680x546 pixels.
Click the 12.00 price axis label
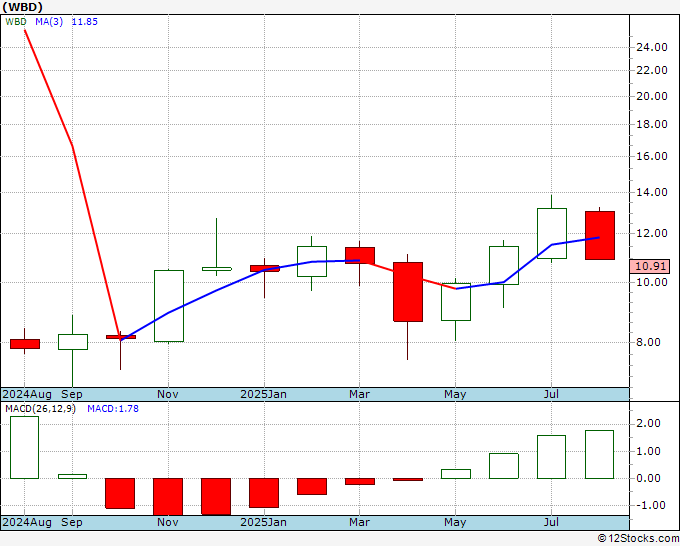tap(652, 233)
